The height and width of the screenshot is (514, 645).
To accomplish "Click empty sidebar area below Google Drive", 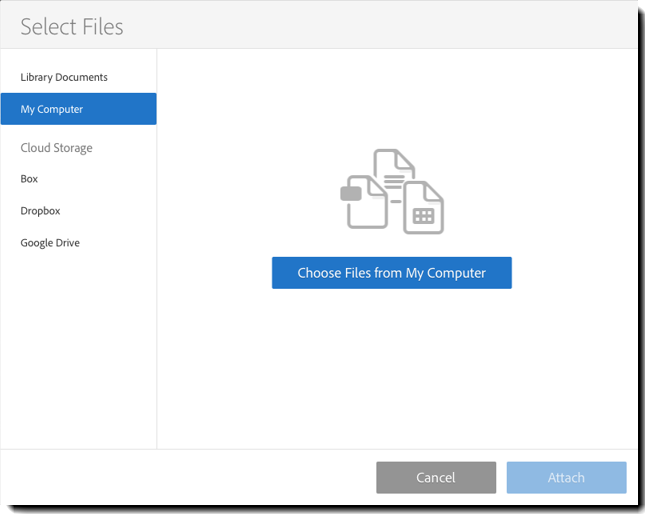I will point(78,350).
